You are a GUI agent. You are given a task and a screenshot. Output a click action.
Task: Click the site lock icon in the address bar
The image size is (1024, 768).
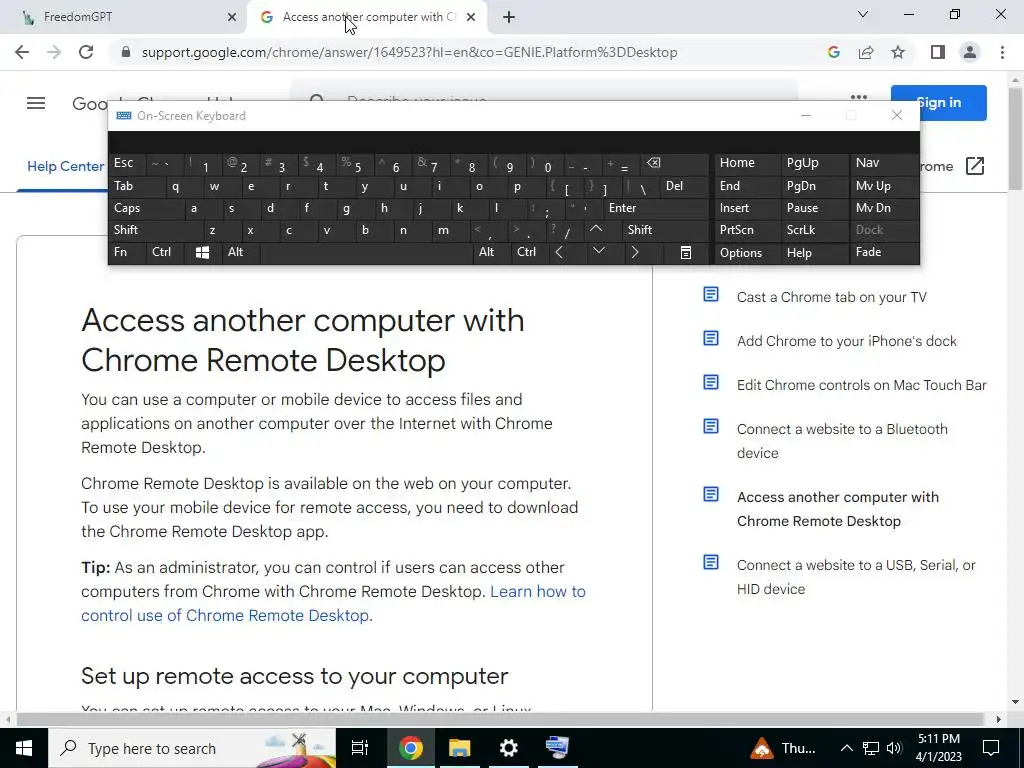pos(126,52)
